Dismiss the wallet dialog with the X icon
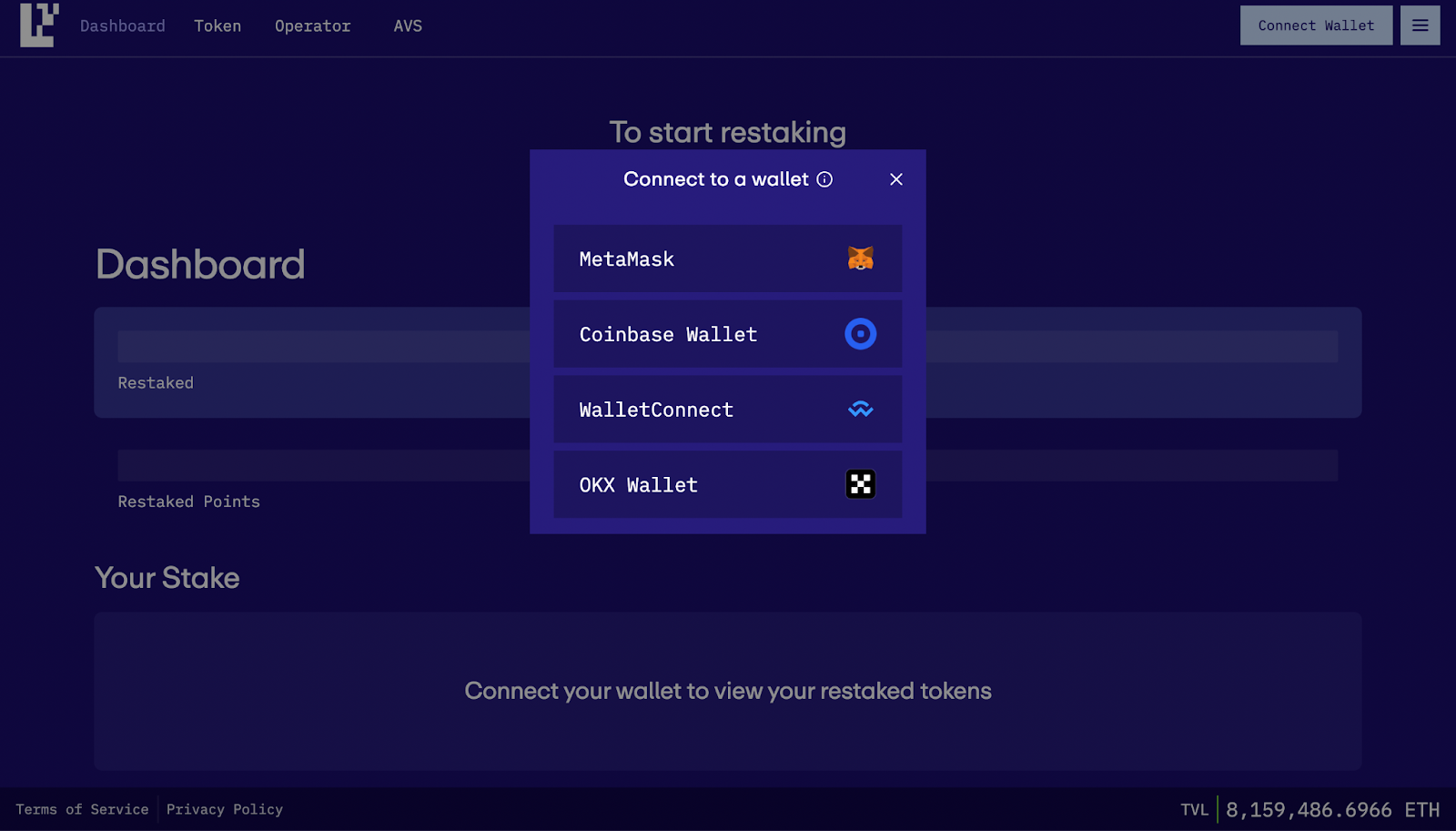 click(896, 179)
